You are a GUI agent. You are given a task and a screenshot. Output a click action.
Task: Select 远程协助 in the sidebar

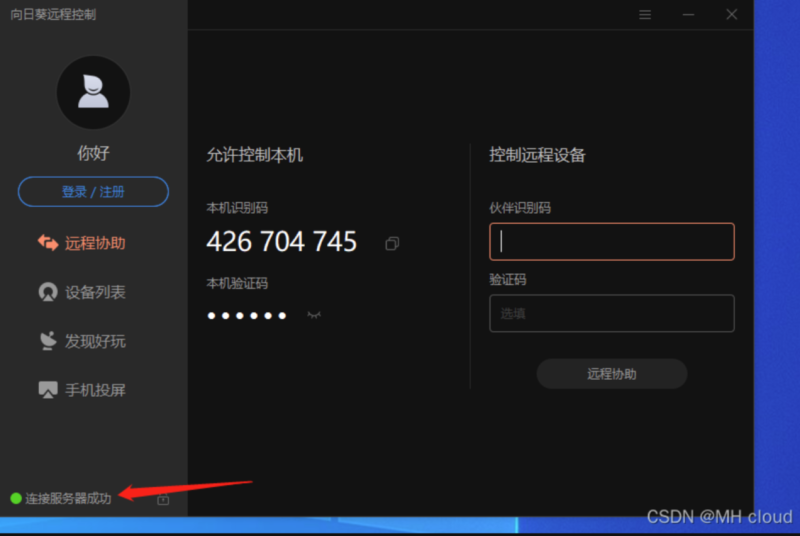pos(82,243)
